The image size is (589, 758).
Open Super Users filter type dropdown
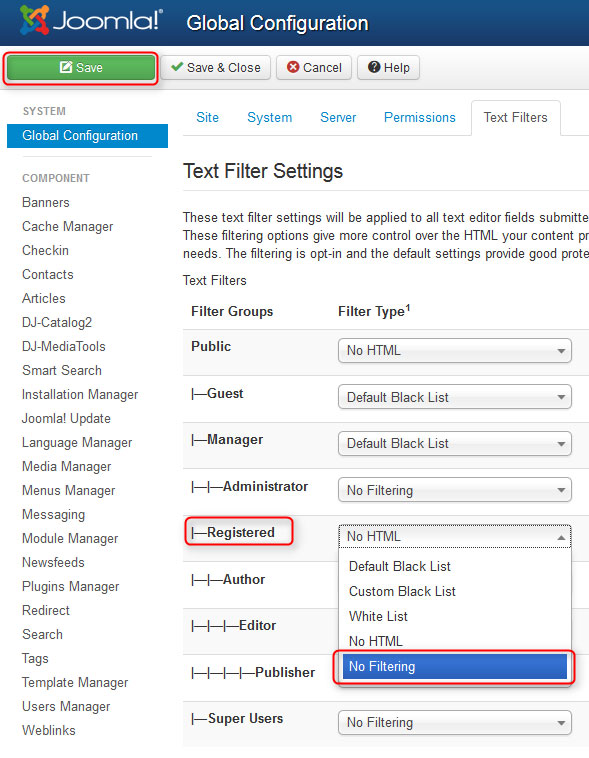tap(455, 722)
